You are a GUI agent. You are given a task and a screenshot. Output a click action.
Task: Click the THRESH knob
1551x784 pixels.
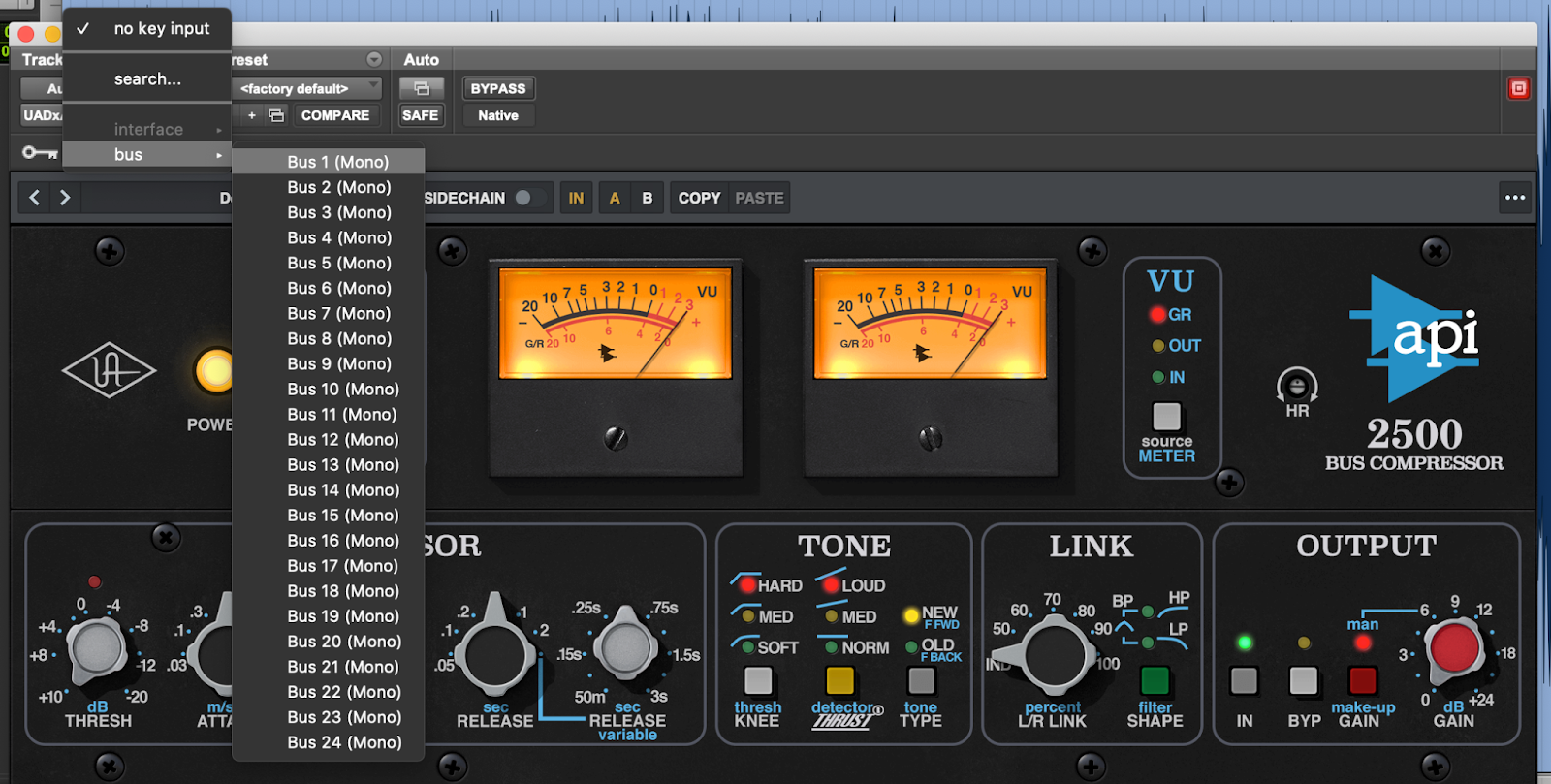(95, 648)
